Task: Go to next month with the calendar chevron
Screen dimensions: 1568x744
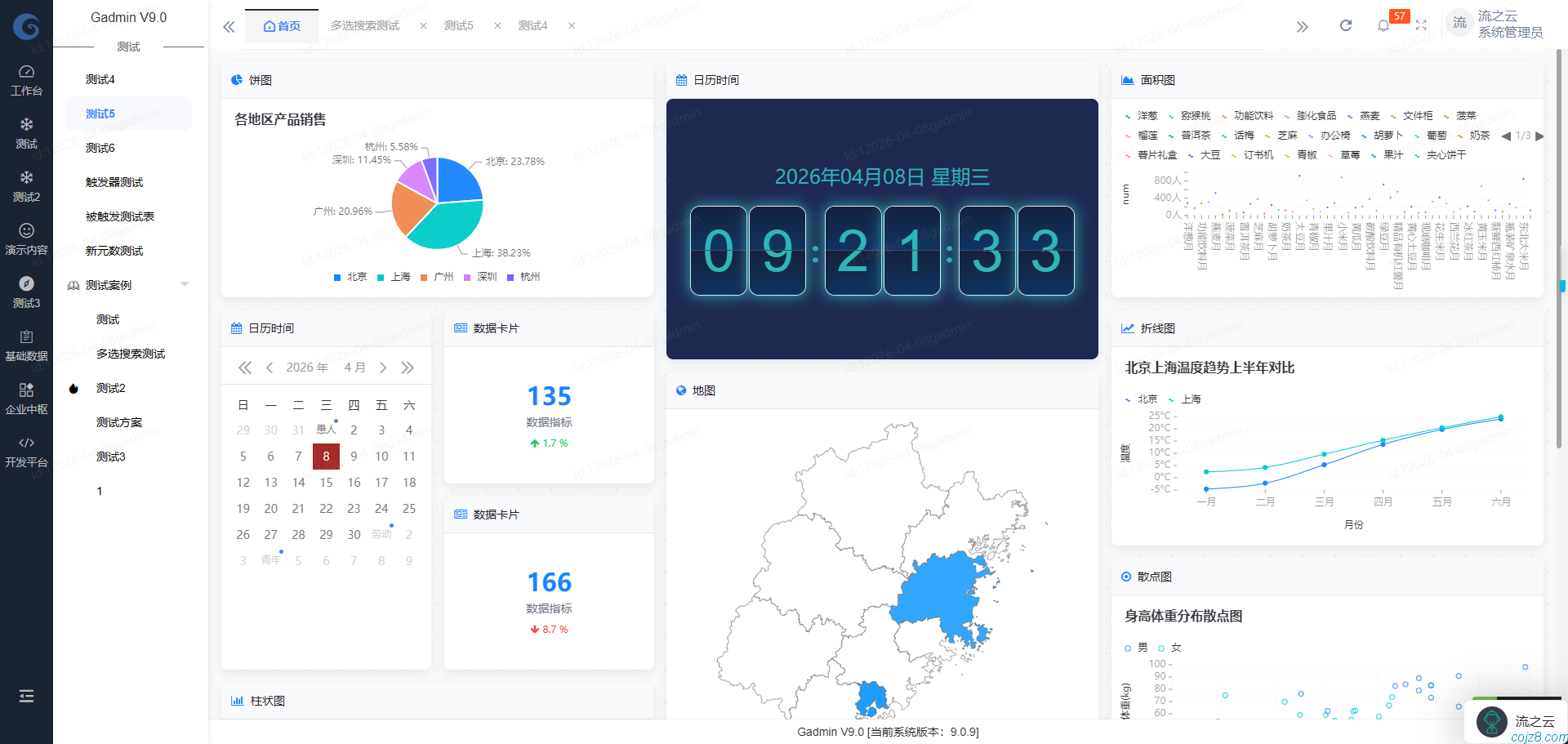Action: [x=383, y=368]
